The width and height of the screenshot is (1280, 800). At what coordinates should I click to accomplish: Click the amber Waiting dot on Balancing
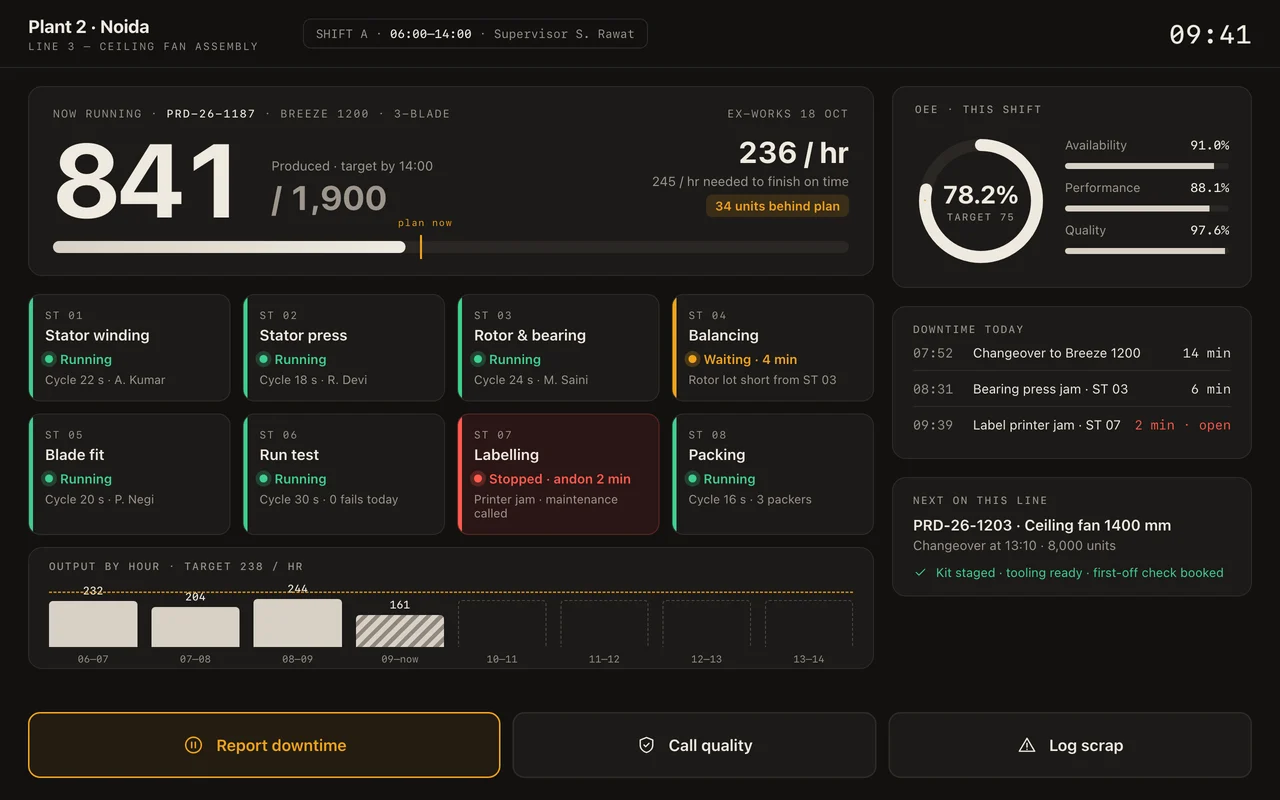[692, 359]
